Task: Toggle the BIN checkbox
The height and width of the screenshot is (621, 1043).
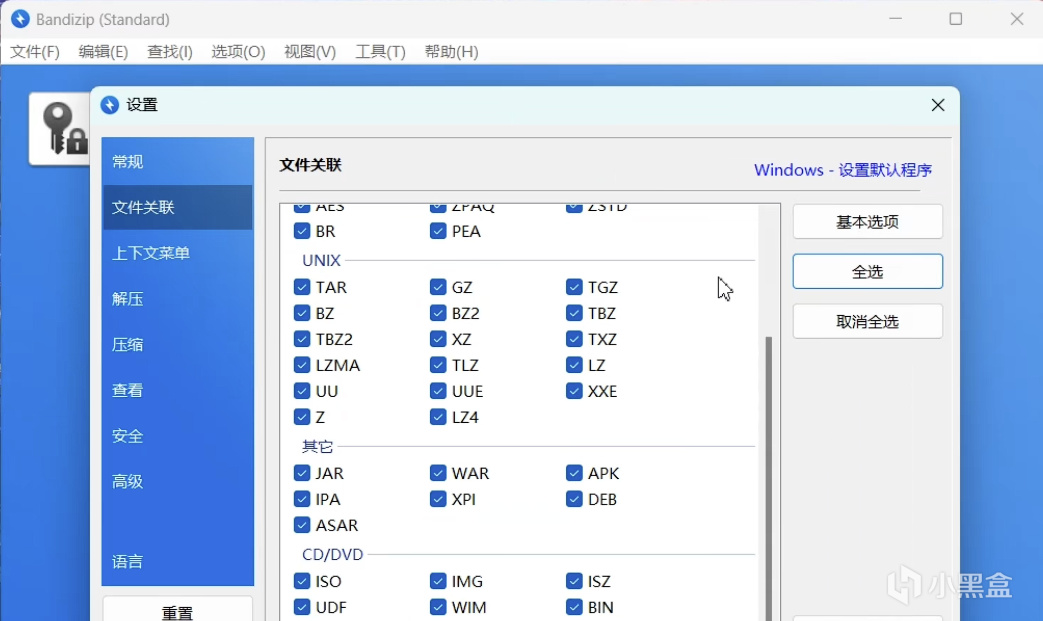Action: pyautogui.click(x=574, y=607)
